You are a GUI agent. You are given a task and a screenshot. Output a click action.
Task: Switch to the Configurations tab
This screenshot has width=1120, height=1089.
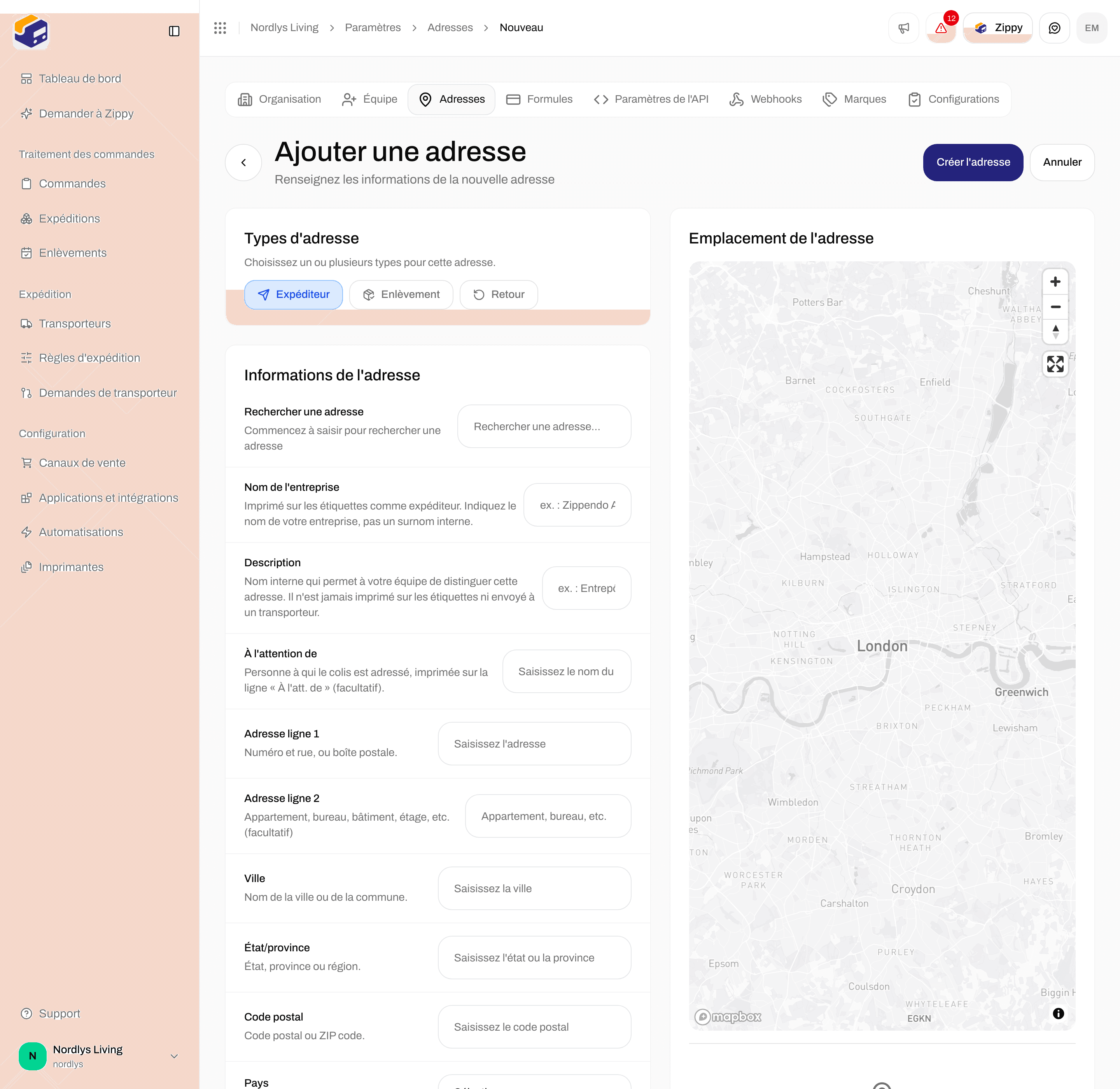coord(954,100)
